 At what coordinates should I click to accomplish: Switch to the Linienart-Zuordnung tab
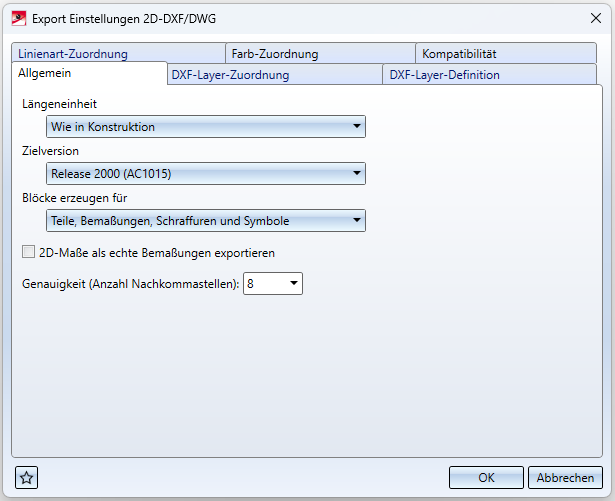click(118, 53)
